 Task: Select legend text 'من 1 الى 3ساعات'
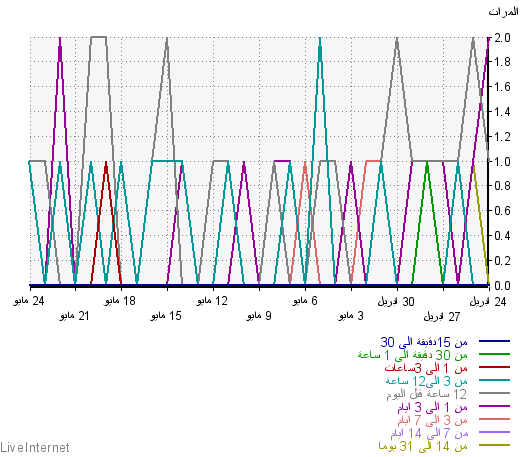click(426, 368)
